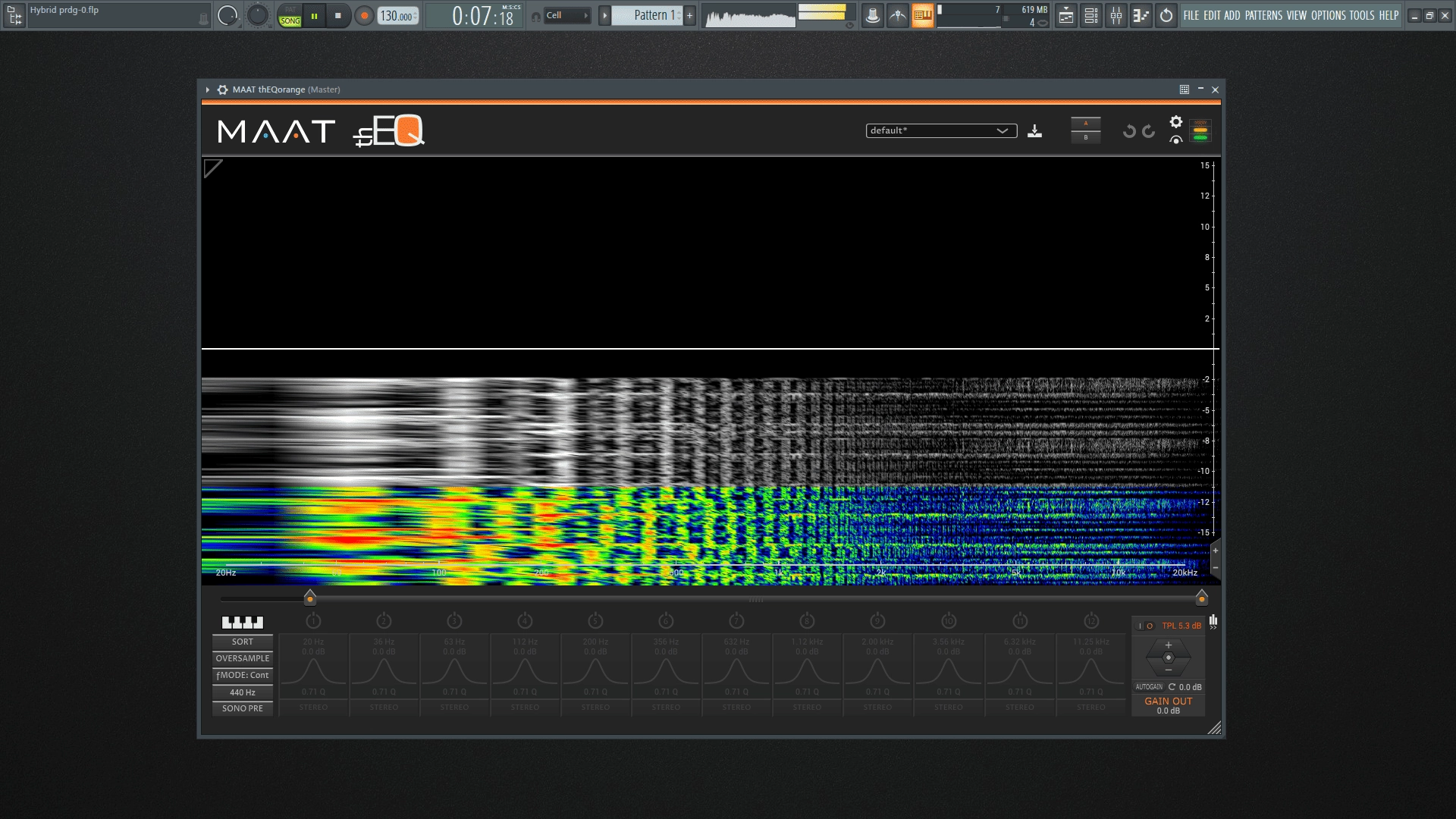Stop playback with the transport stop button
Screen dimensions: 1456x819
338,15
